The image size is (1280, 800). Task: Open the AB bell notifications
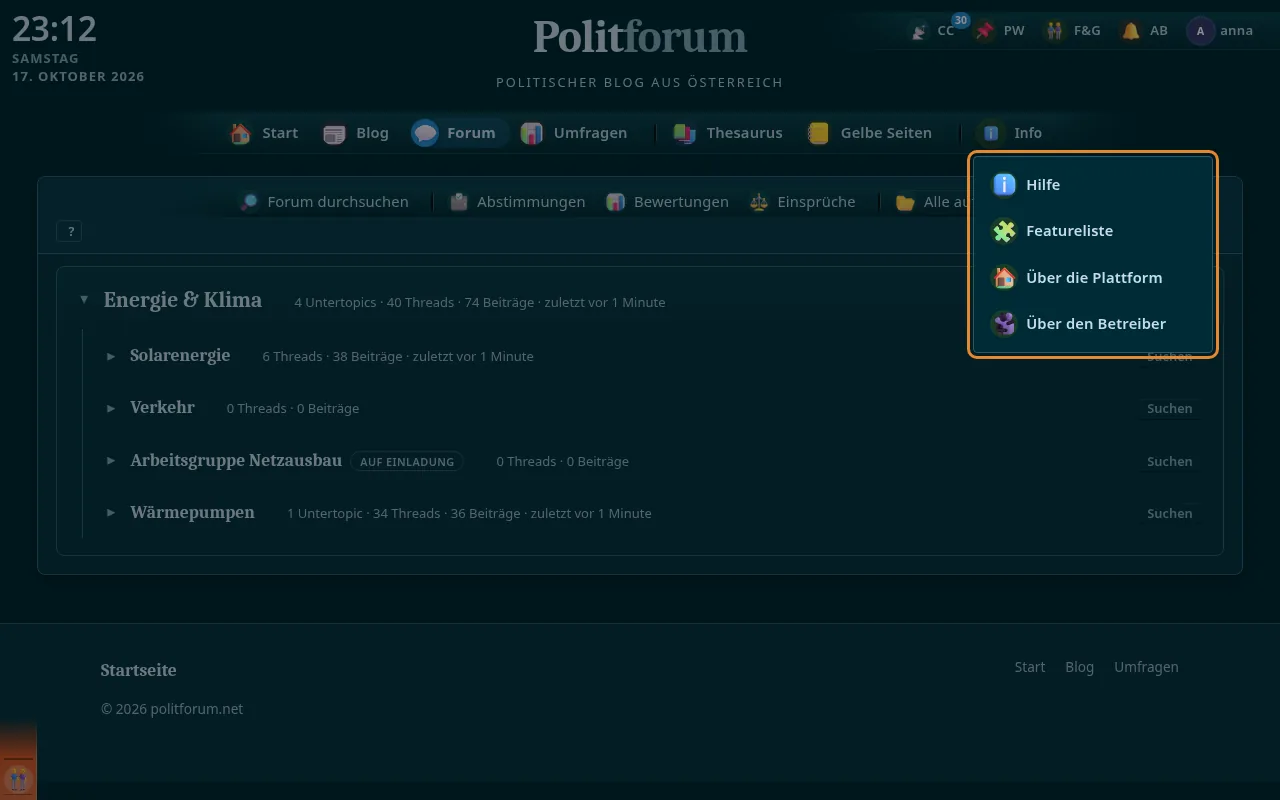point(1145,31)
